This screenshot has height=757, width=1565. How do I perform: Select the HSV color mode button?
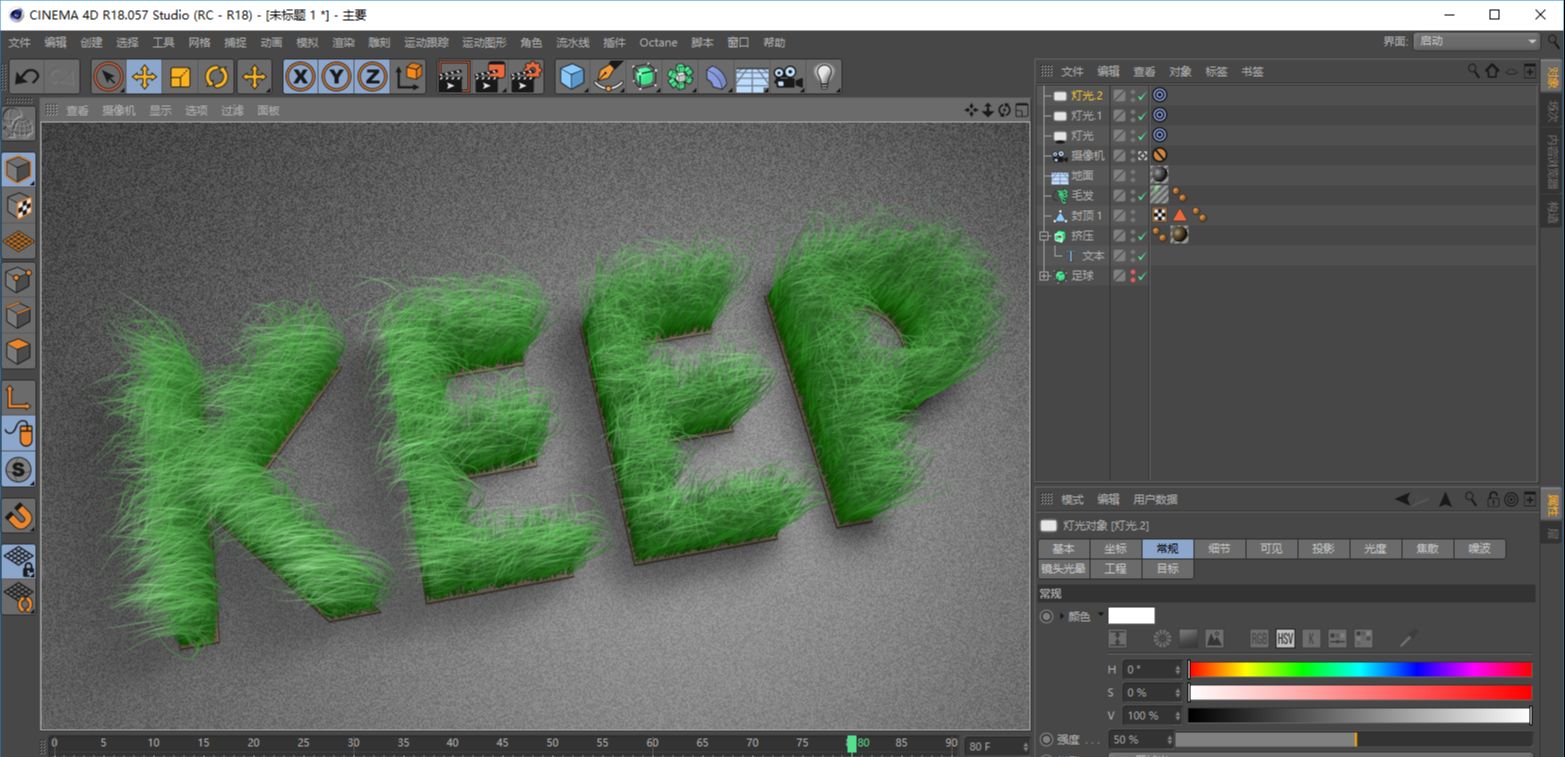1285,639
